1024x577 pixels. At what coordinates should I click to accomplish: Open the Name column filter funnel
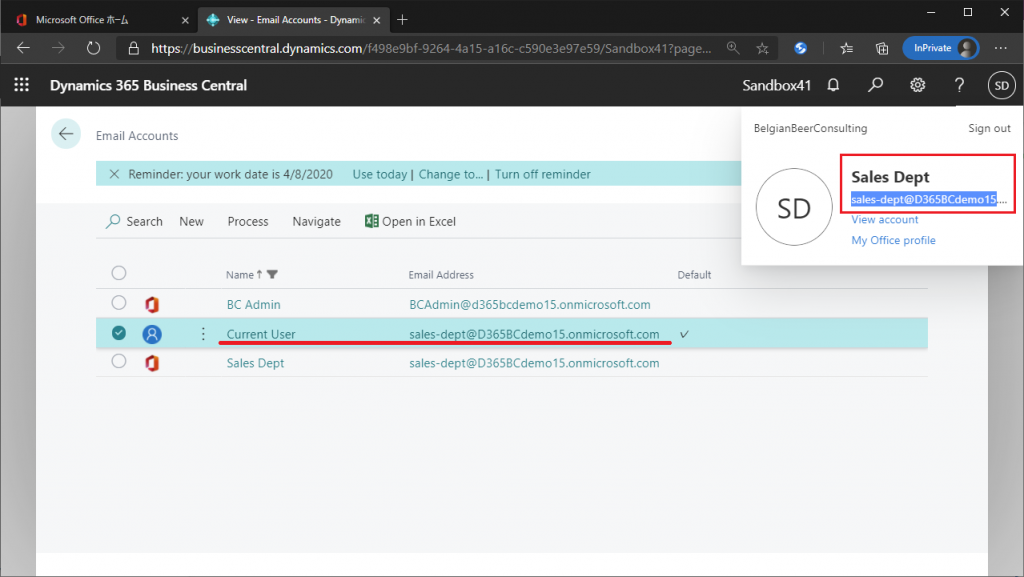[272, 275]
